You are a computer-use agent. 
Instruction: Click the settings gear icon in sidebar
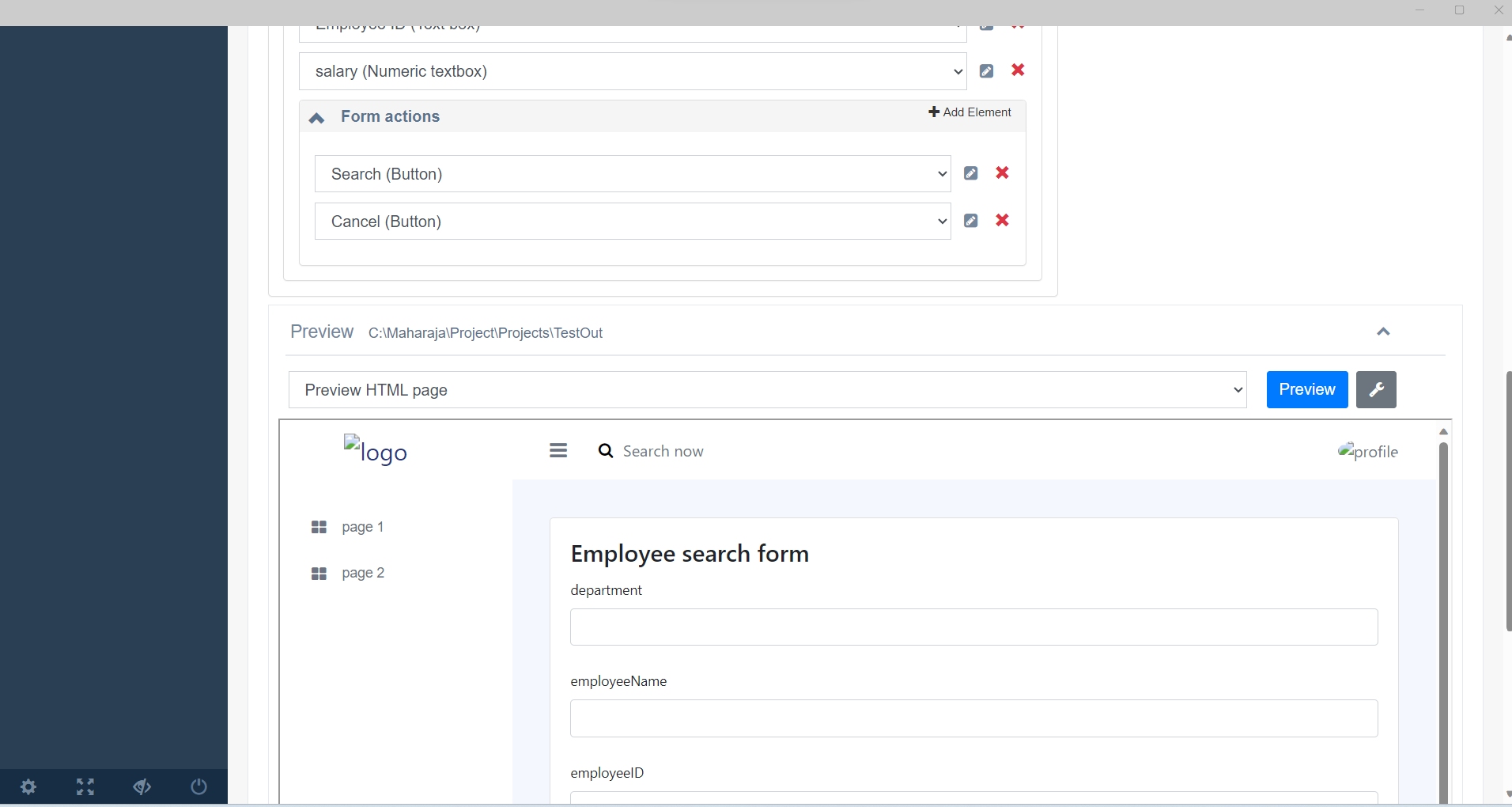[x=28, y=786]
